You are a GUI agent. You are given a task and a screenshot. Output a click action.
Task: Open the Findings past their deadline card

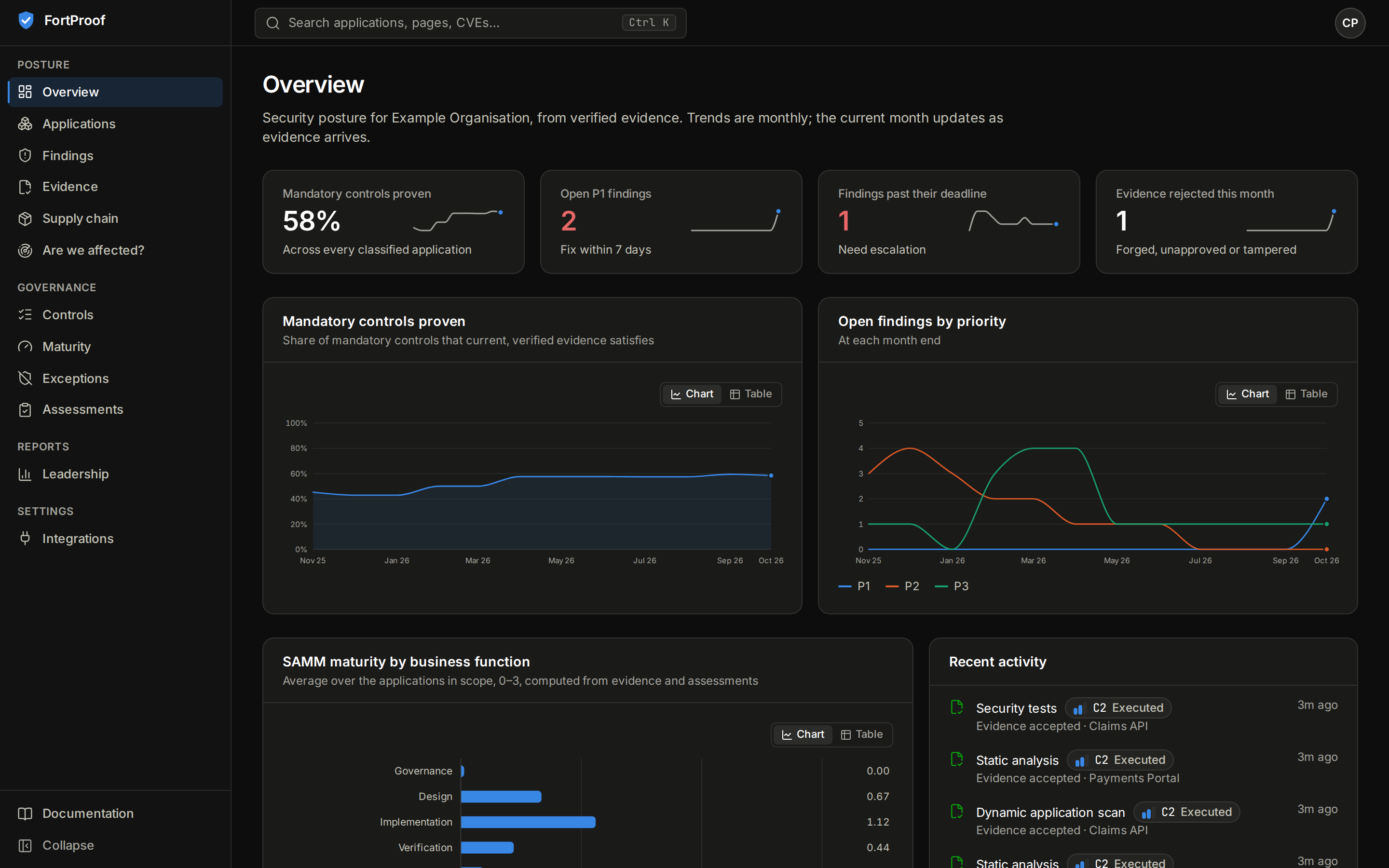point(949,222)
